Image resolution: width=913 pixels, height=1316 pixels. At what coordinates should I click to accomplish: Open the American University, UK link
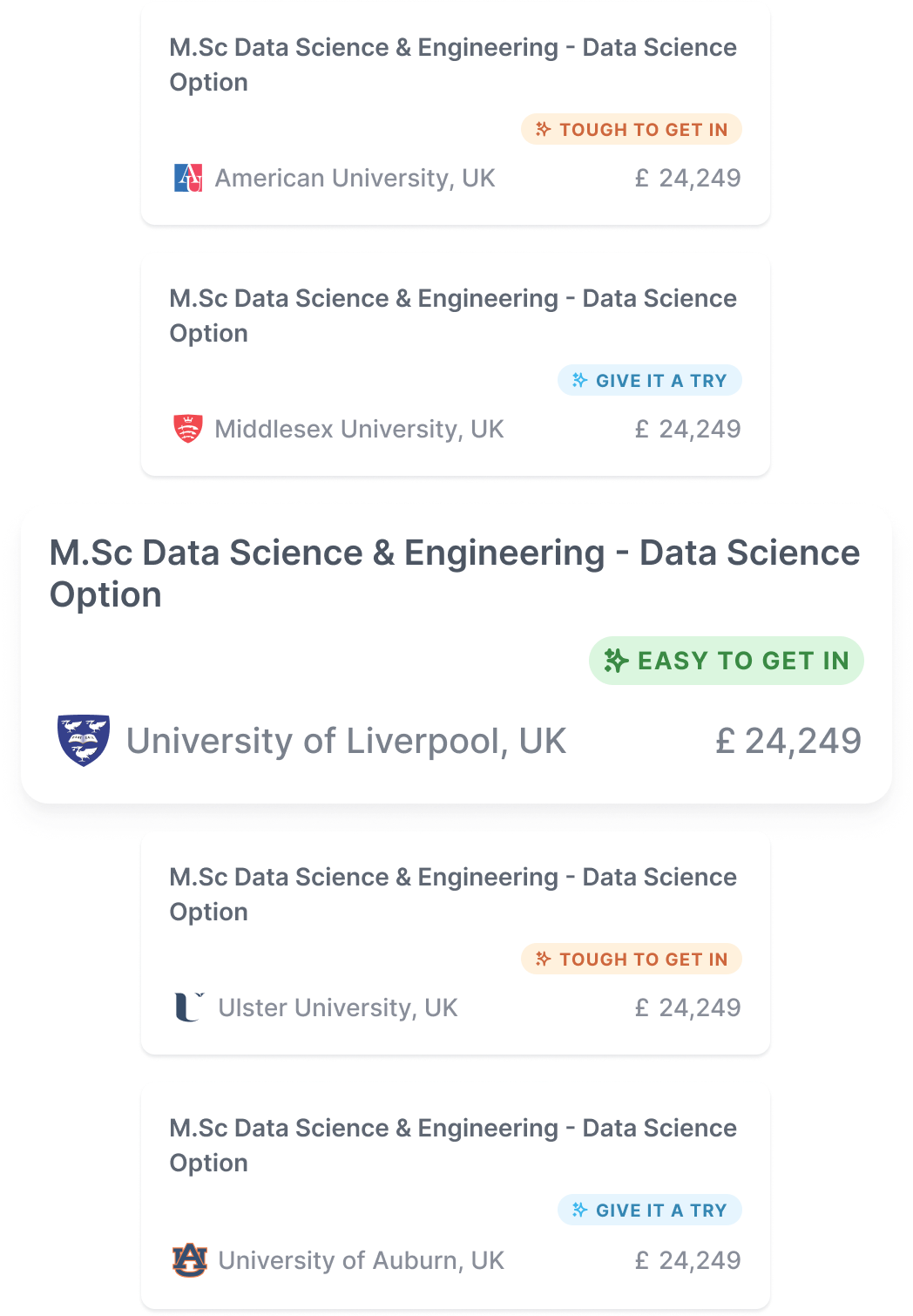click(x=355, y=178)
